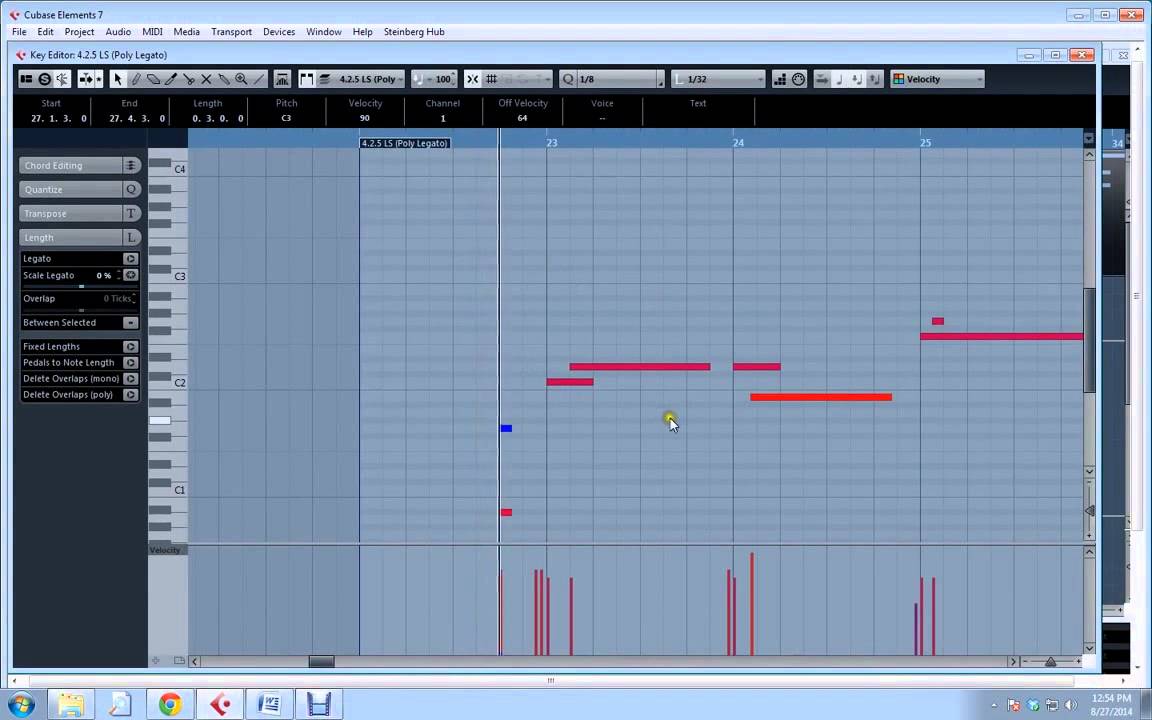Click the MIDI Input connector icon

pos(799,79)
